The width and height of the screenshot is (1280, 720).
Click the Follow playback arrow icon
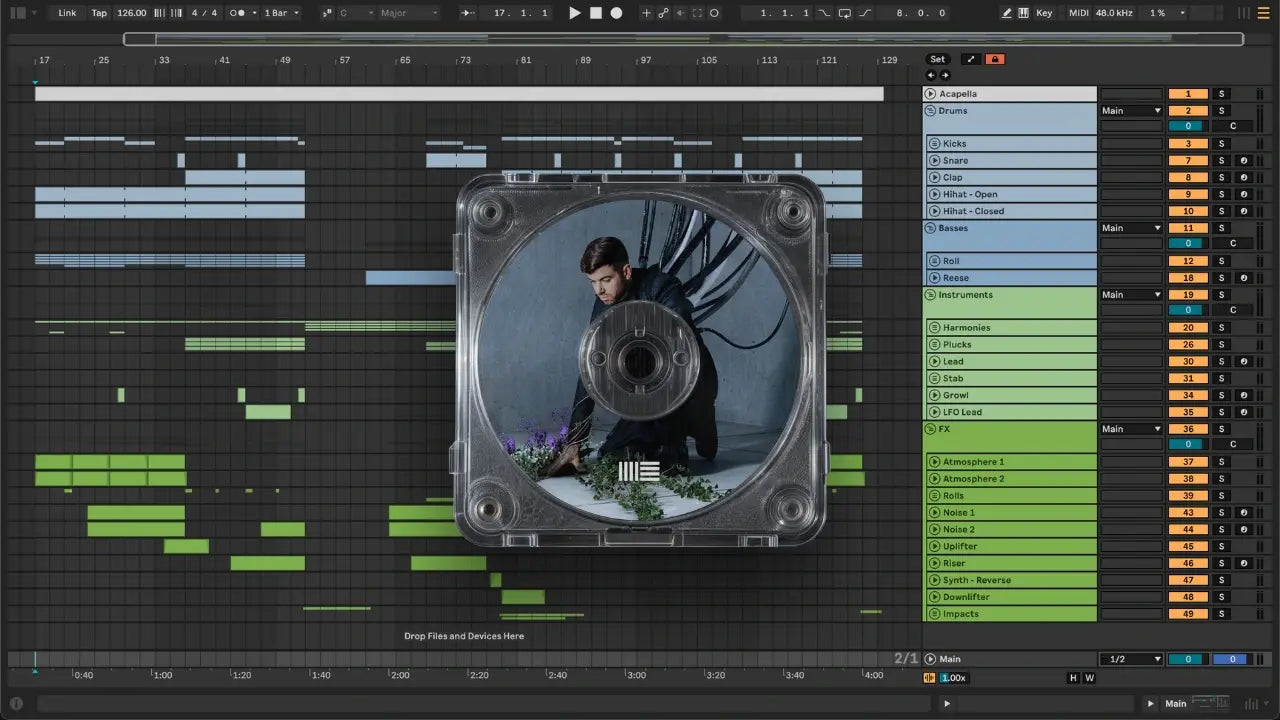coord(468,13)
